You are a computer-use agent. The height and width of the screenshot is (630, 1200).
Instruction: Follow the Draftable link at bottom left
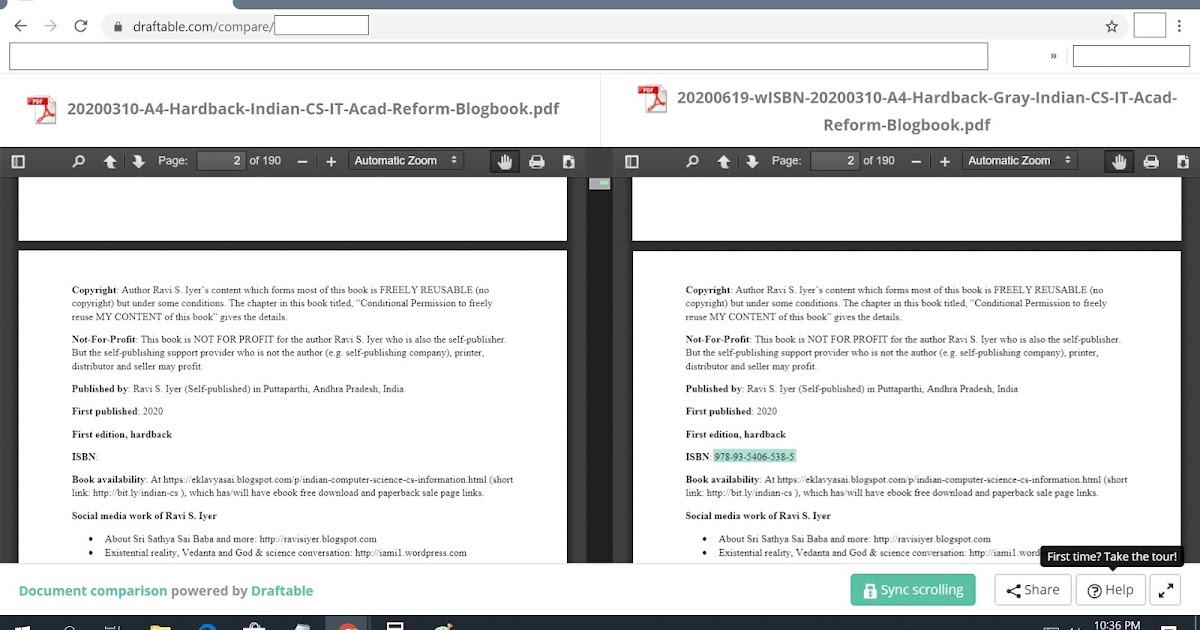tap(282, 590)
